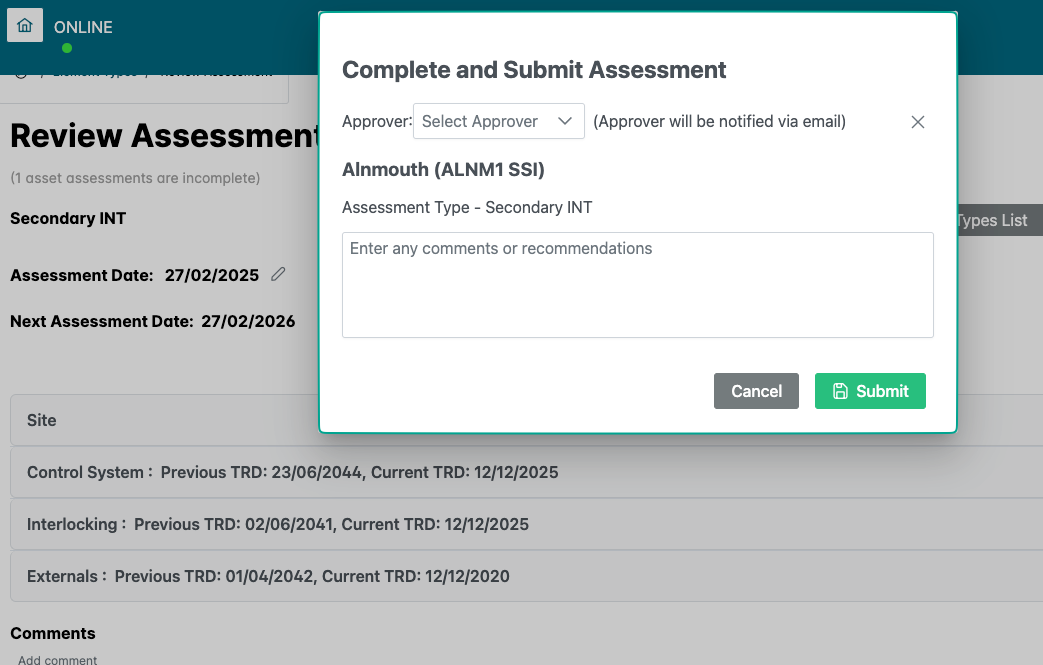
Task: Open the Select Approver dropdown
Action: [x=498, y=121]
